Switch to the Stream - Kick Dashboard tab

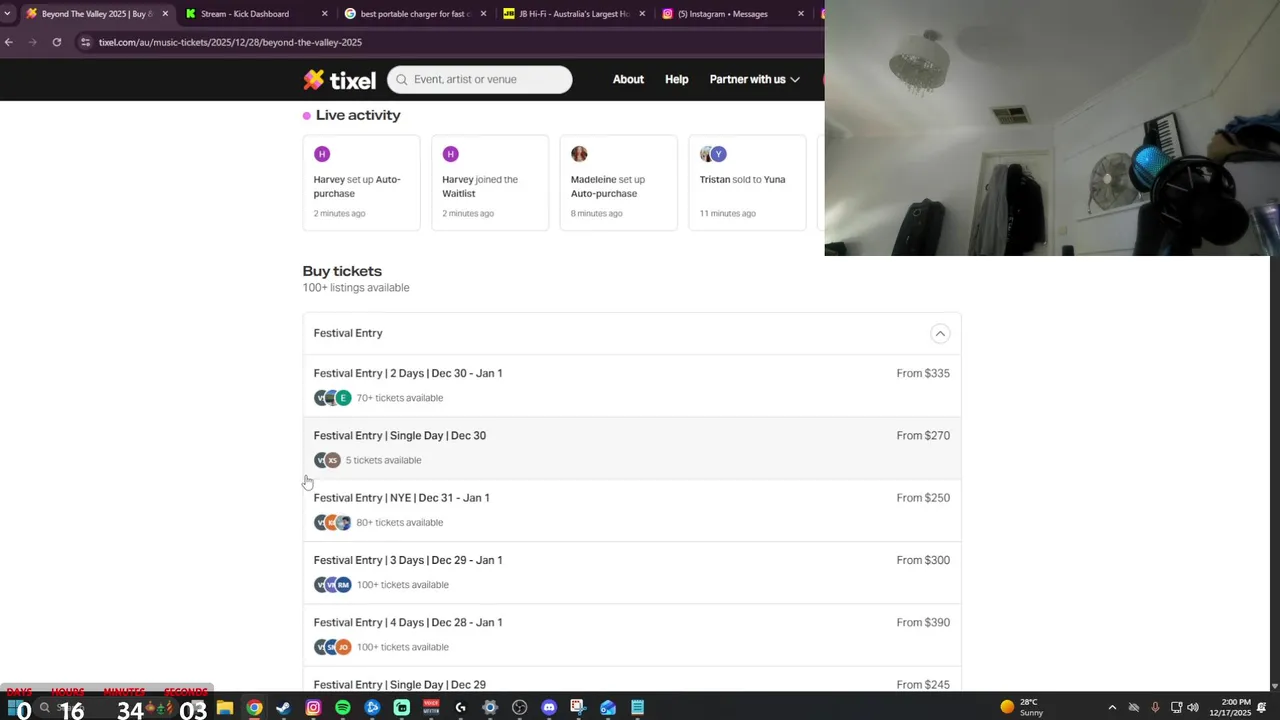[255, 14]
